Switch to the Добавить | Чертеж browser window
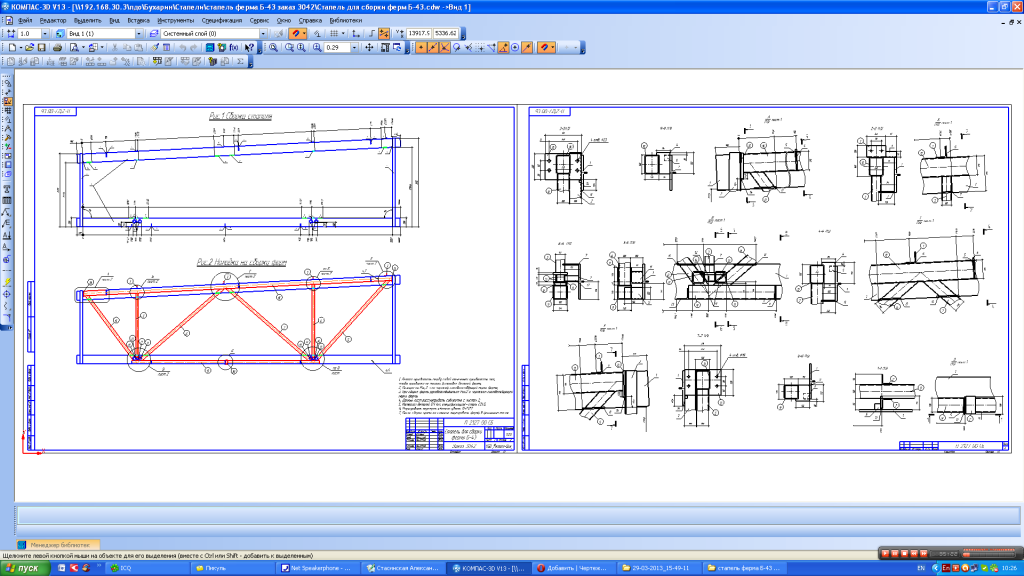 (x=574, y=568)
